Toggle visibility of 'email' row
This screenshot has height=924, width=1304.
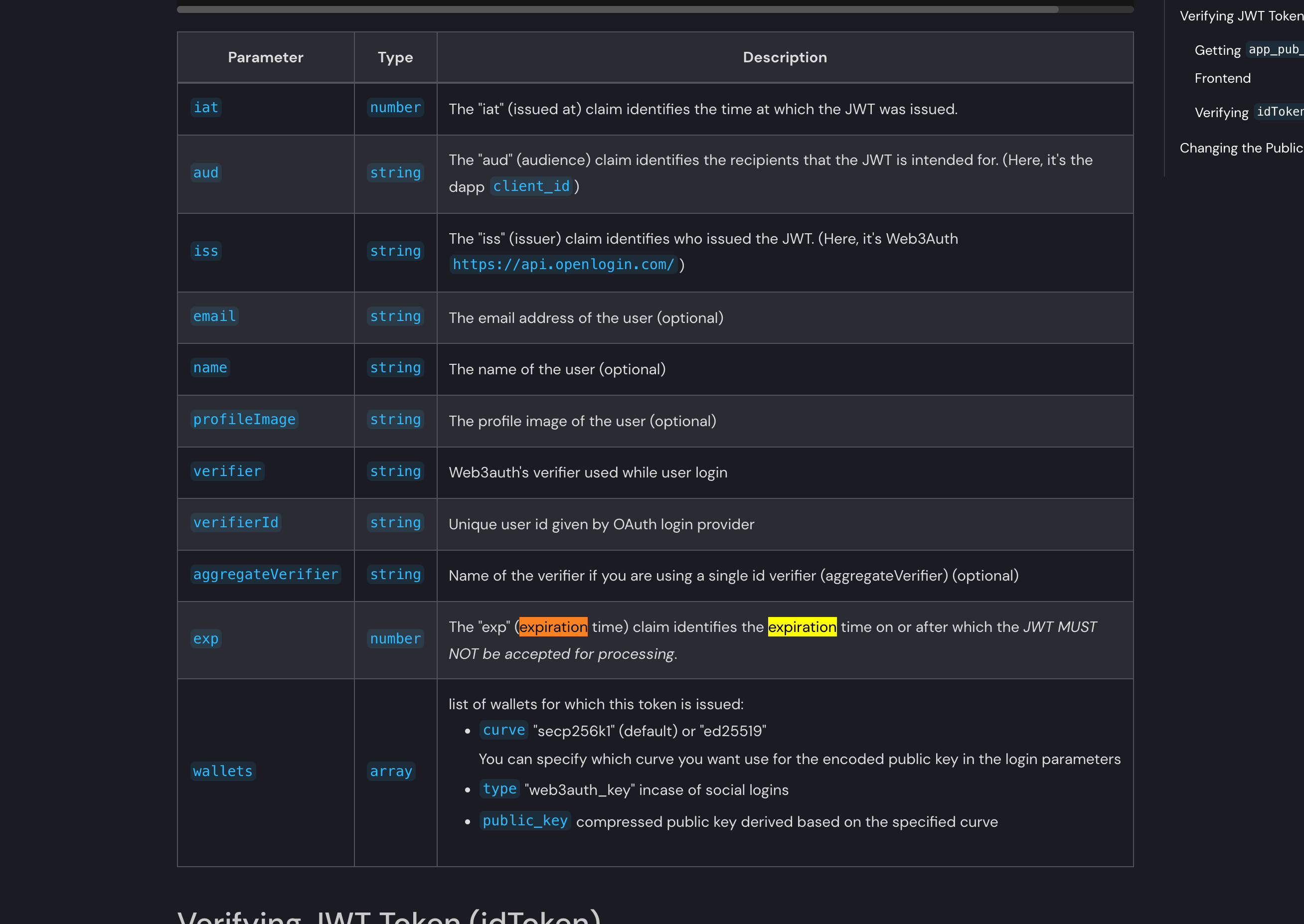[215, 316]
